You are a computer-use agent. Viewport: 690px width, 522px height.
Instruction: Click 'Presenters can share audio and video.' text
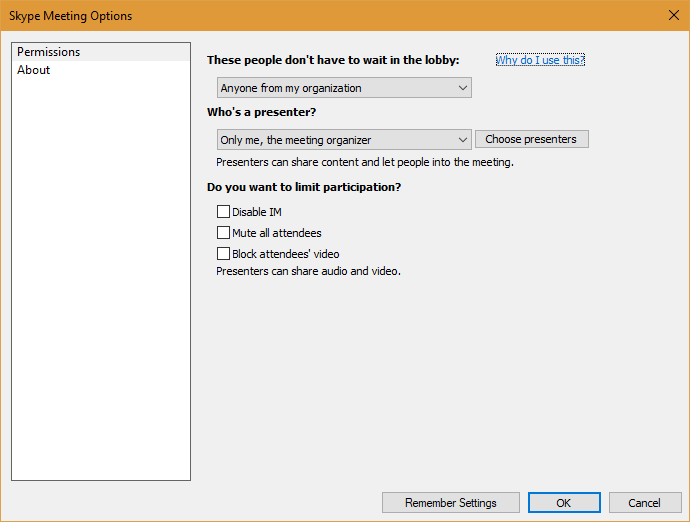click(x=308, y=271)
